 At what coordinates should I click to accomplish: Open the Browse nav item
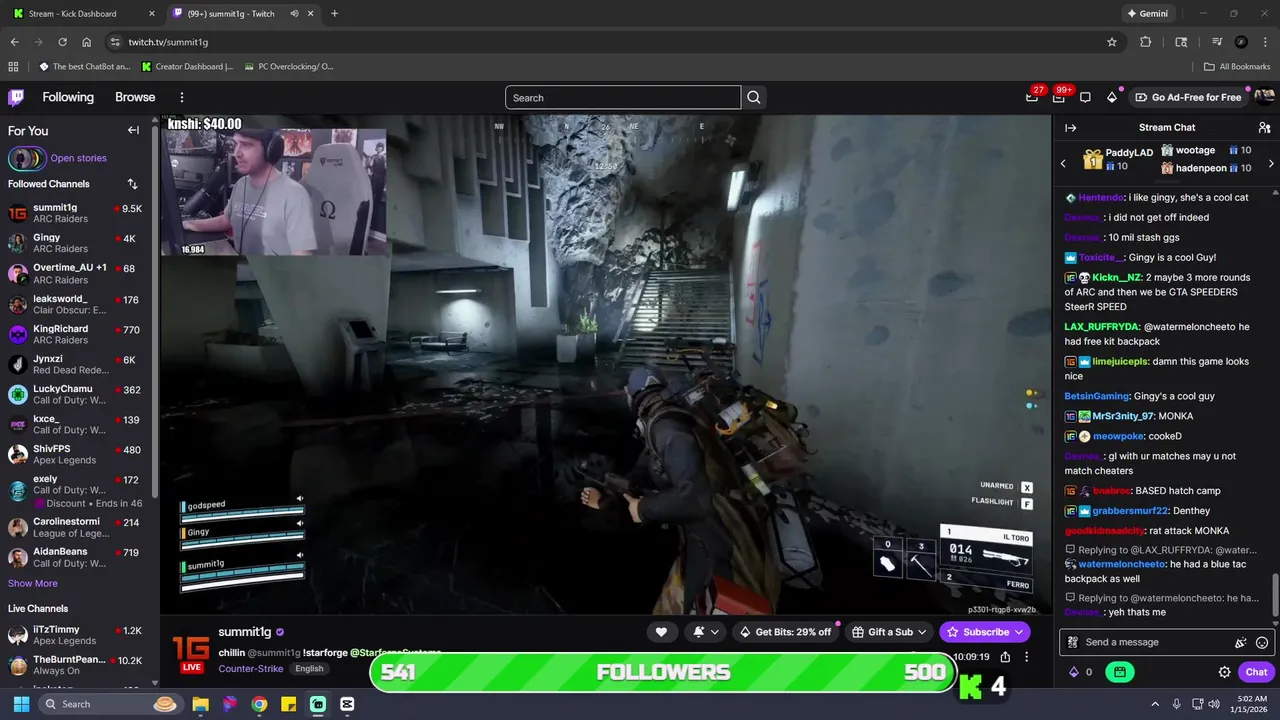pos(135,97)
